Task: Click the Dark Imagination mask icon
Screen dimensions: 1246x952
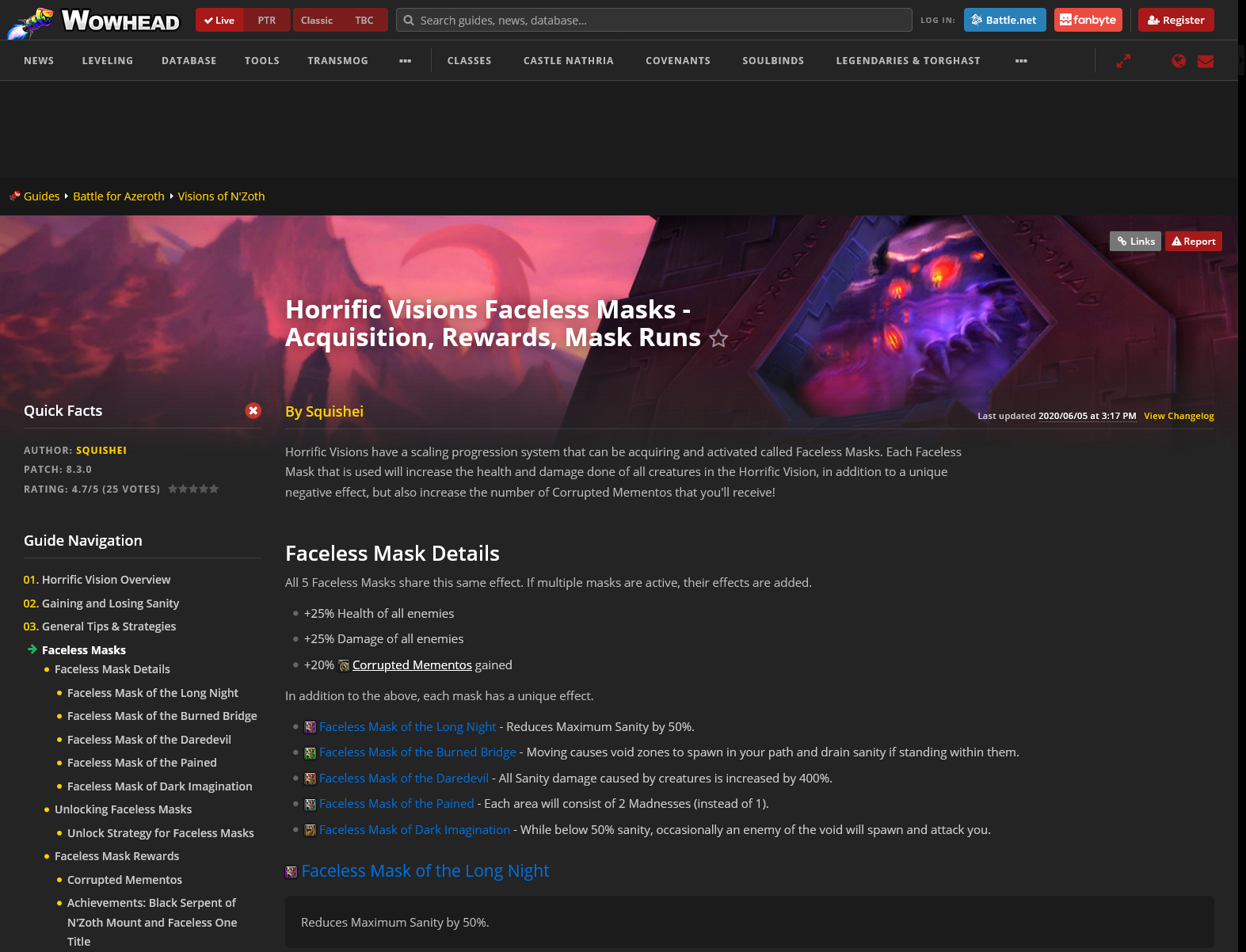Action: (311, 830)
